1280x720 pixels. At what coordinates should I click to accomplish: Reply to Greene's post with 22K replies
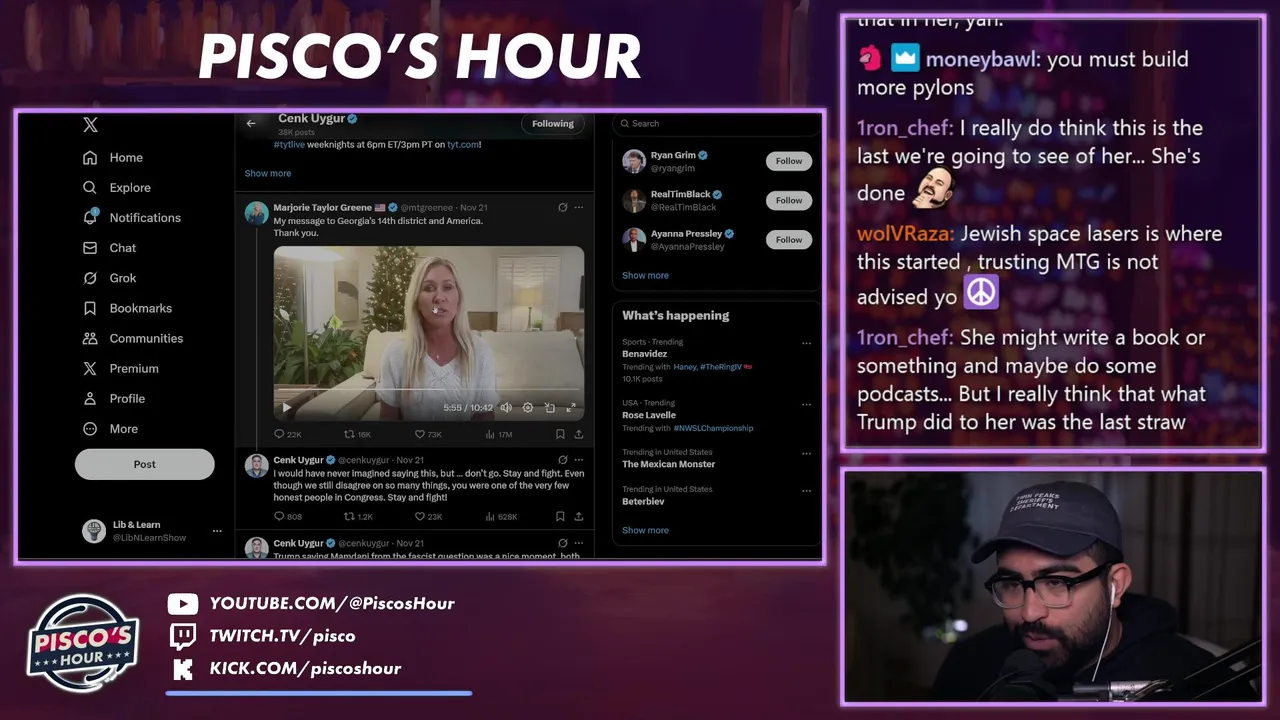point(287,434)
